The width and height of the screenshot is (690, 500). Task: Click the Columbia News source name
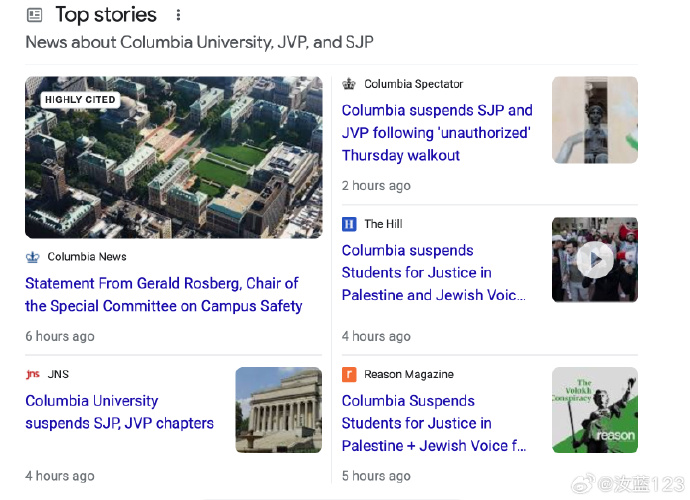click(87, 257)
